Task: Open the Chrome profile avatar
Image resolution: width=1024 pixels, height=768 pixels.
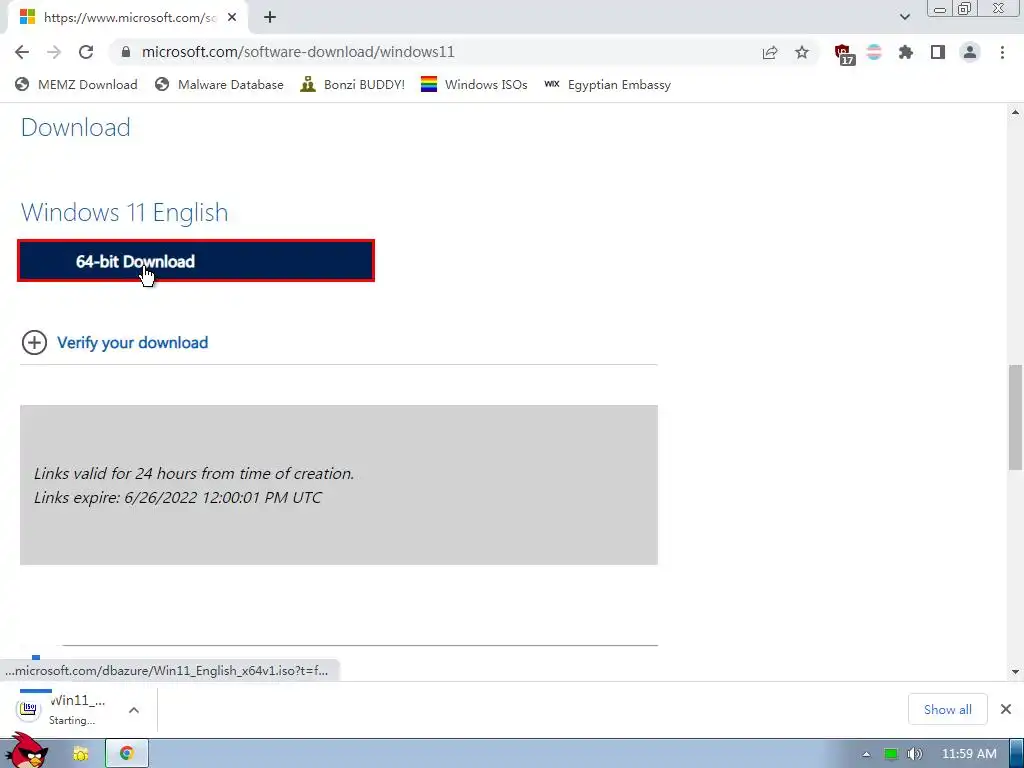Action: [x=970, y=52]
